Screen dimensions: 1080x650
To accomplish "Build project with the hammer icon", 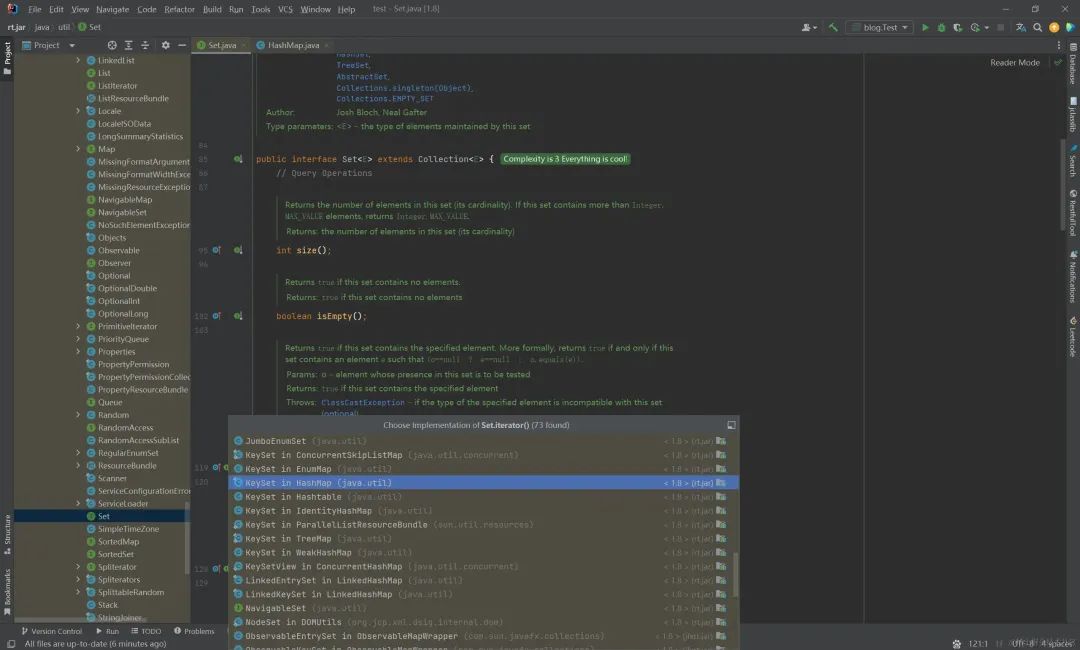I will [833, 28].
